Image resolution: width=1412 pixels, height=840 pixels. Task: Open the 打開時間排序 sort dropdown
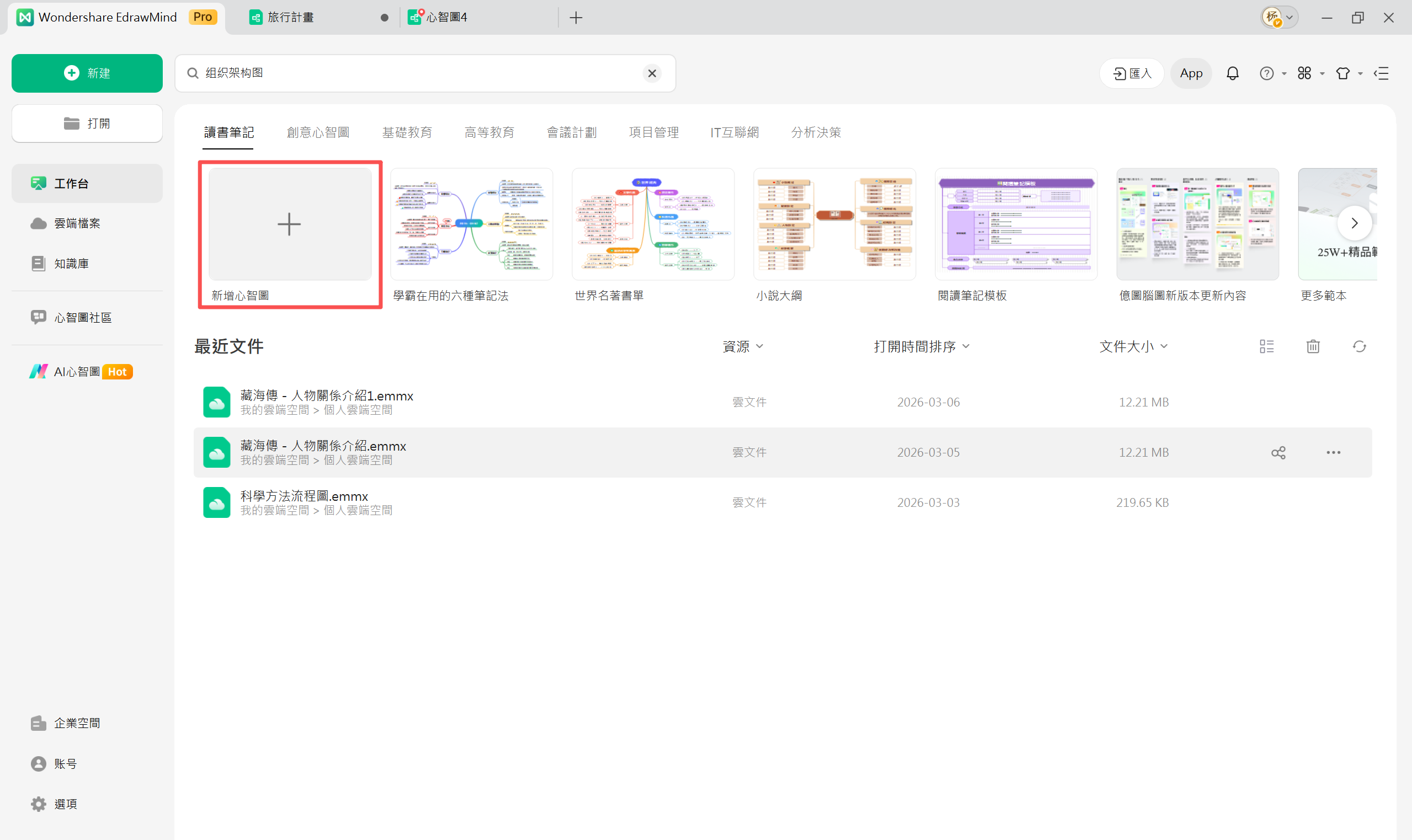[920, 346]
